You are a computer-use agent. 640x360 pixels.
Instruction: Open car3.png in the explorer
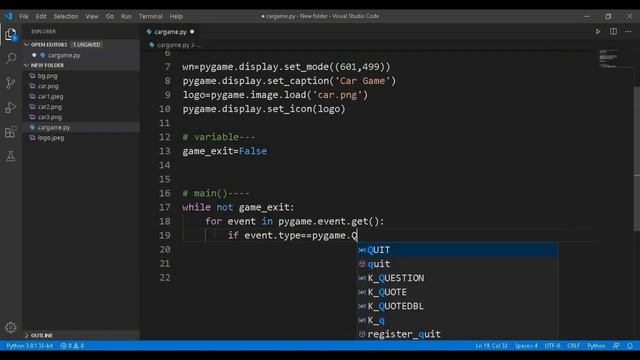(x=50, y=117)
